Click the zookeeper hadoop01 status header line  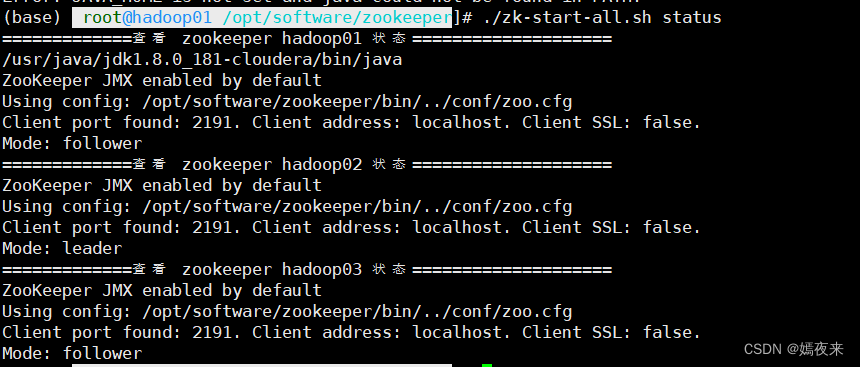307,39
